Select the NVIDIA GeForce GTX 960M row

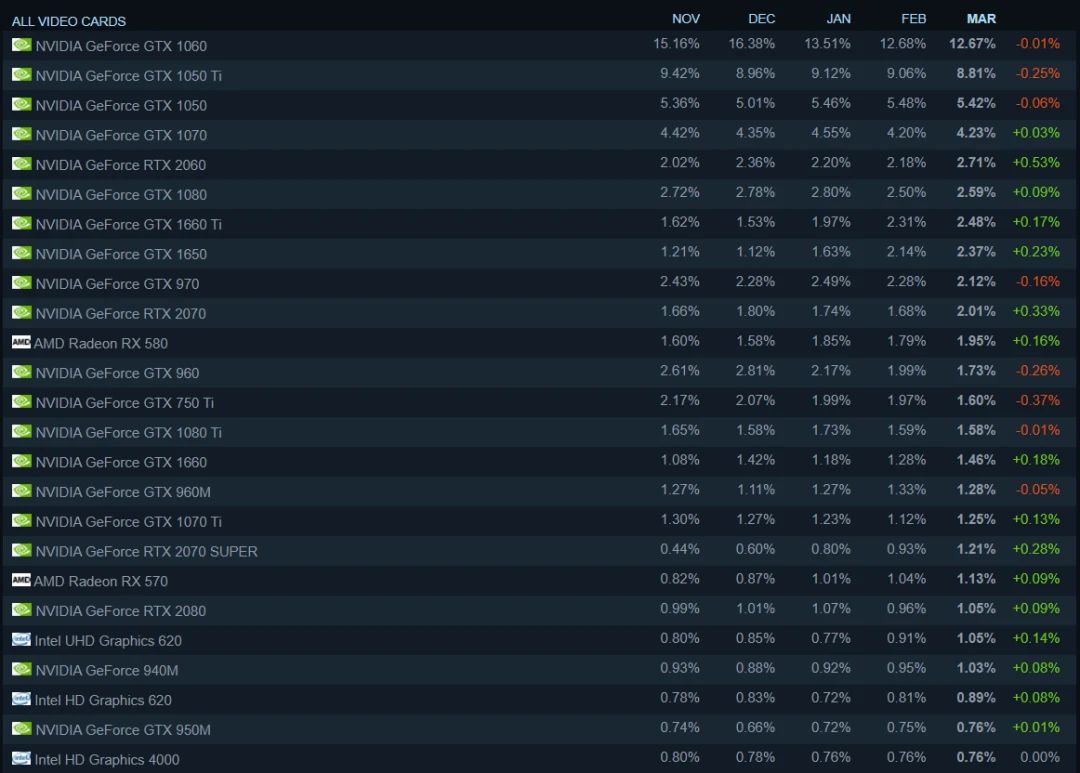(x=540, y=491)
